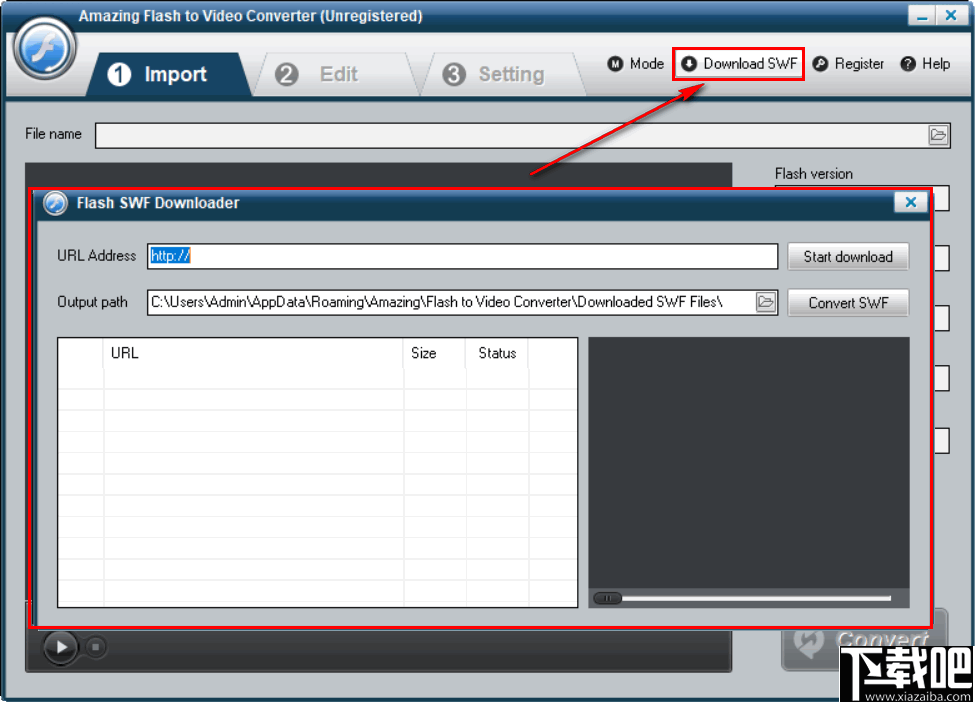
Task: Click the Start download button
Action: pos(848,256)
